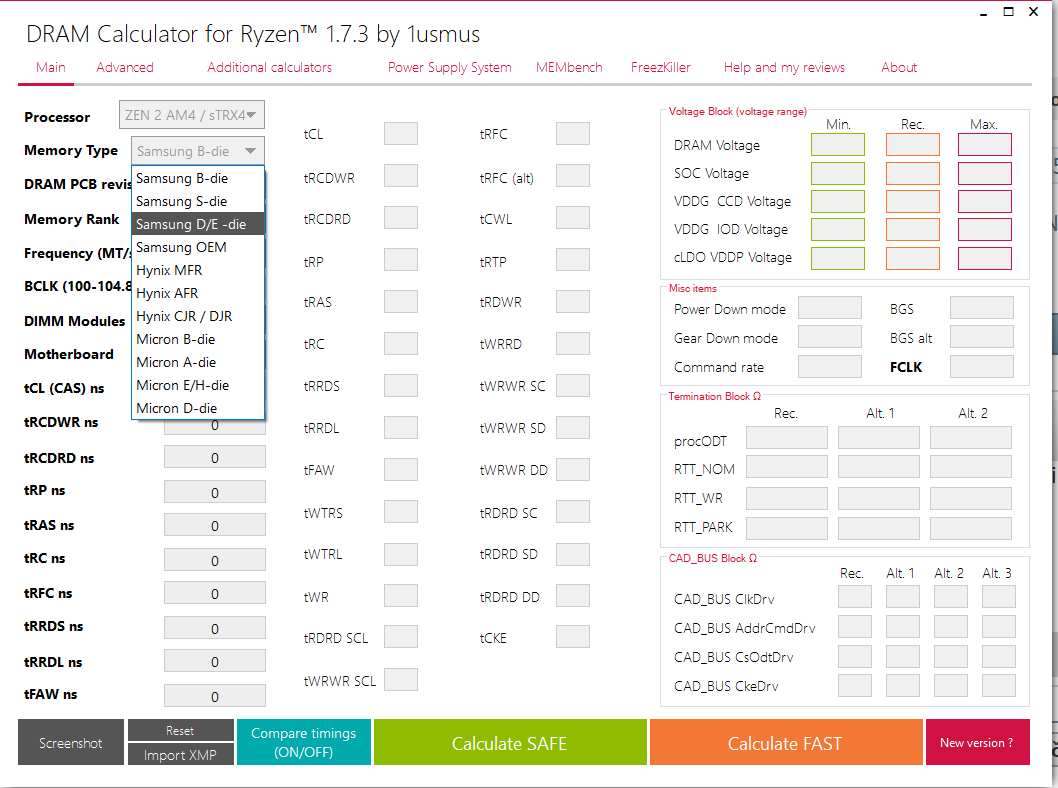The height and width of the screenshot is (788, 1058).
Task: Open the MEMbench tab
Action: (x=569, y=67)
